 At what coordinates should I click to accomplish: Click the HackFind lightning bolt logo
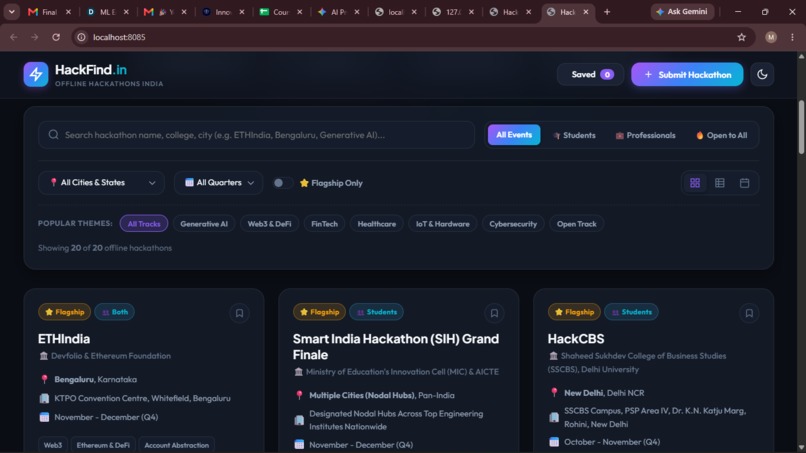[x=35, y=75]
